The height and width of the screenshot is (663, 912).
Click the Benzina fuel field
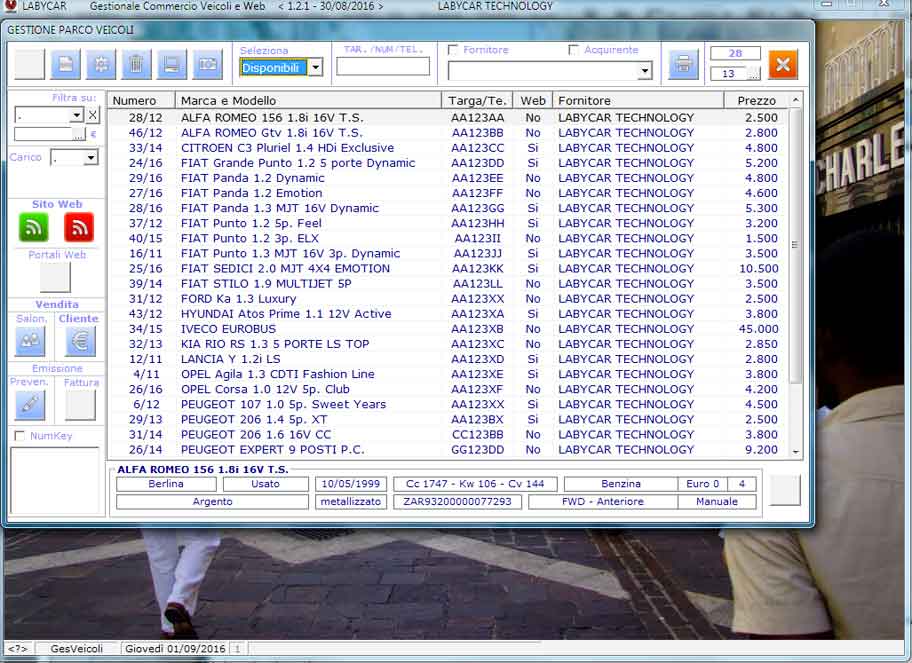click(x=621, y=484)
